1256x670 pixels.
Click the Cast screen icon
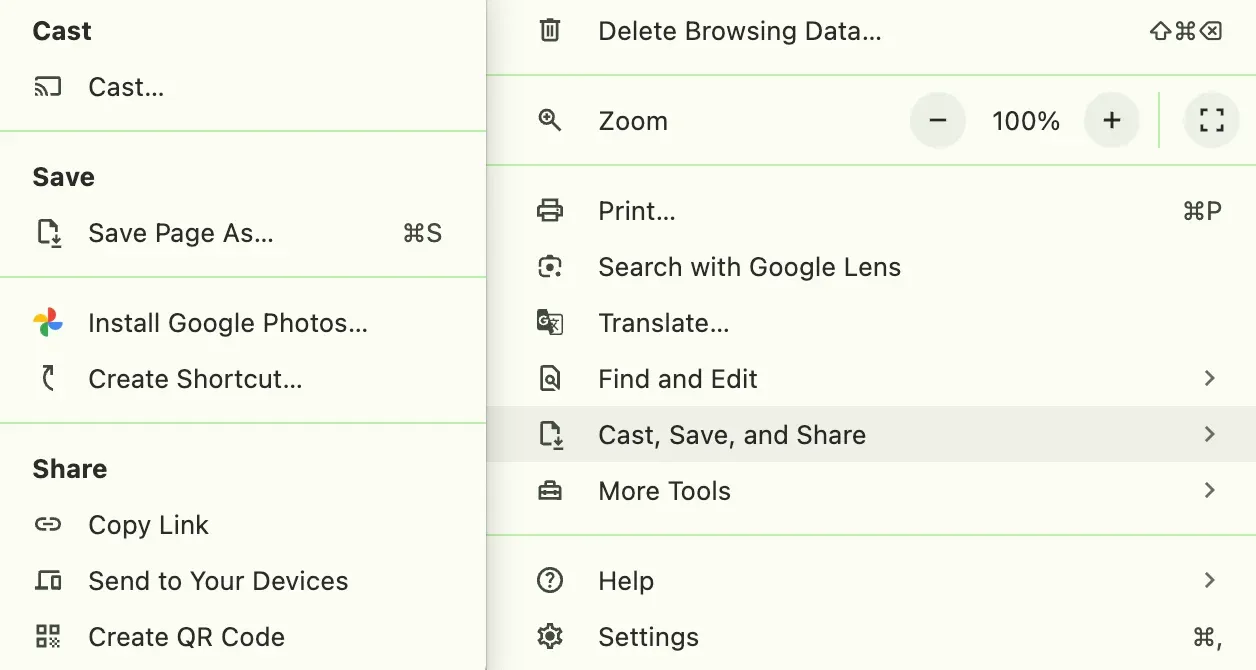click(48, 87)
